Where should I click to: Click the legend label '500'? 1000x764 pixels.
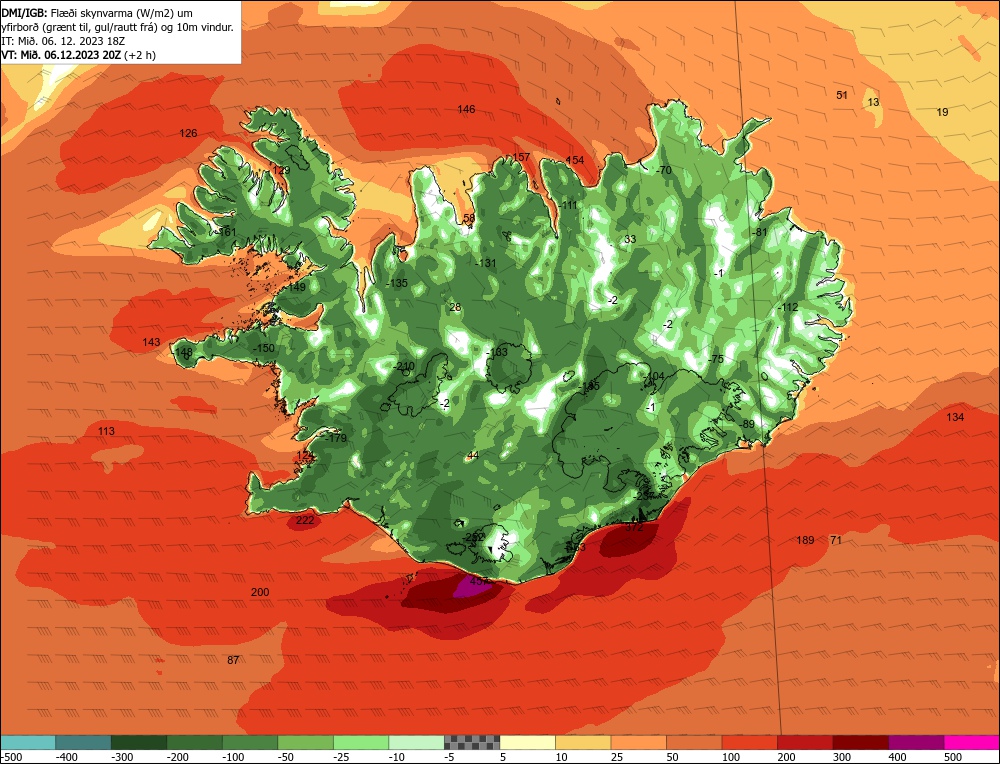953,757
